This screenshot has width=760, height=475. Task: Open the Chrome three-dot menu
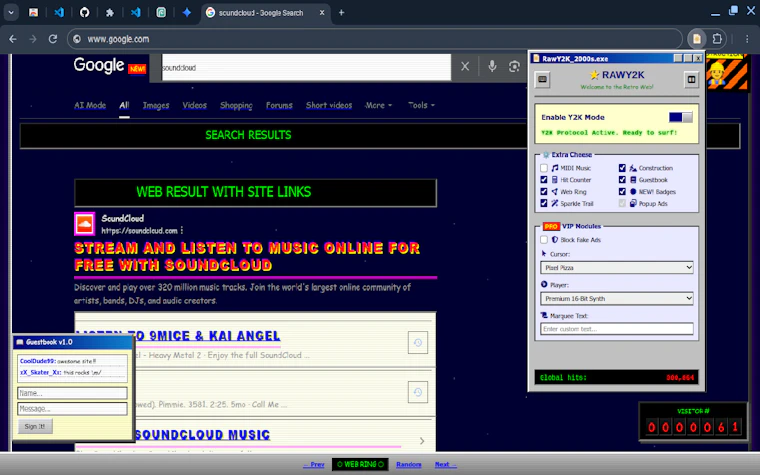point(747,39)
